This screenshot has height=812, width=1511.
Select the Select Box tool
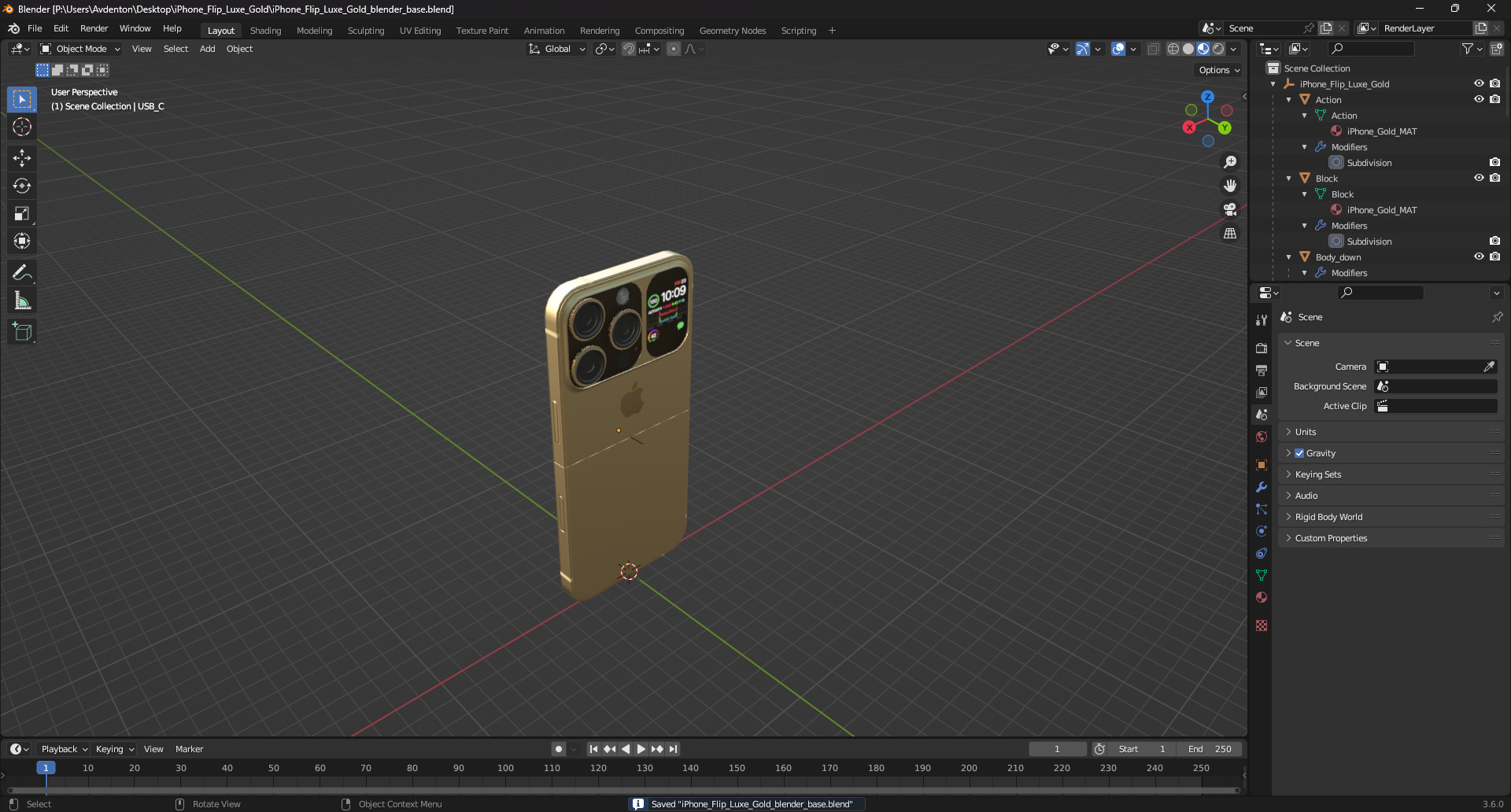pyautogui.click(x=22, y=99)
